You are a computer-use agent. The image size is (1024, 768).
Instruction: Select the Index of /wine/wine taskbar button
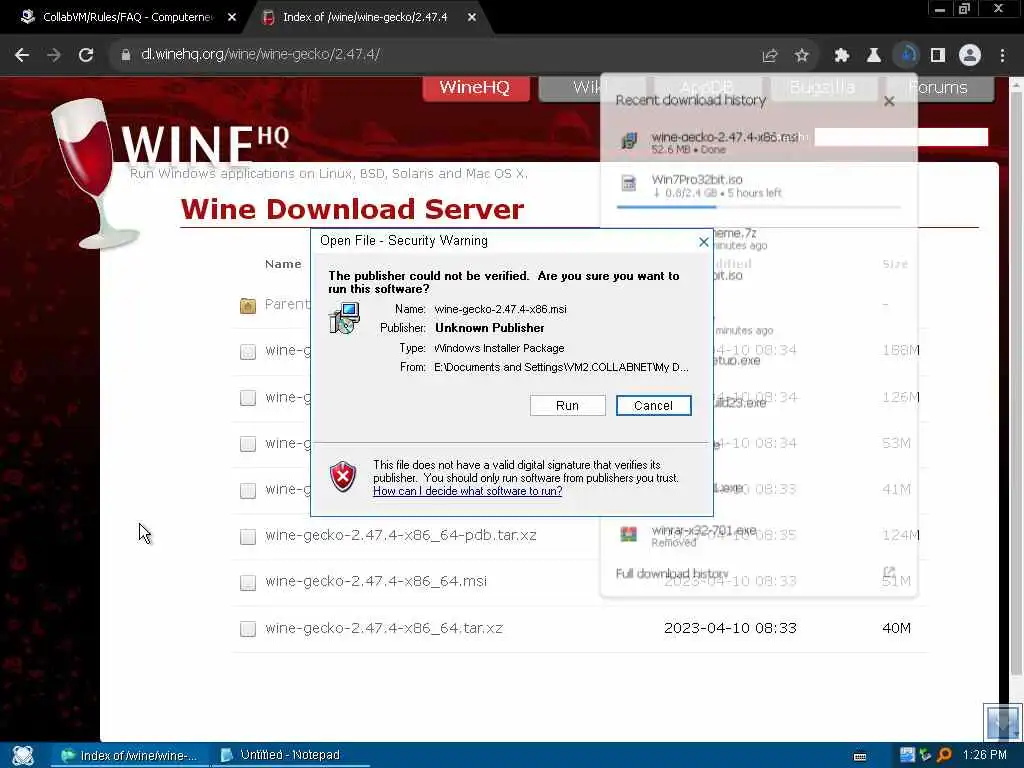129,756
